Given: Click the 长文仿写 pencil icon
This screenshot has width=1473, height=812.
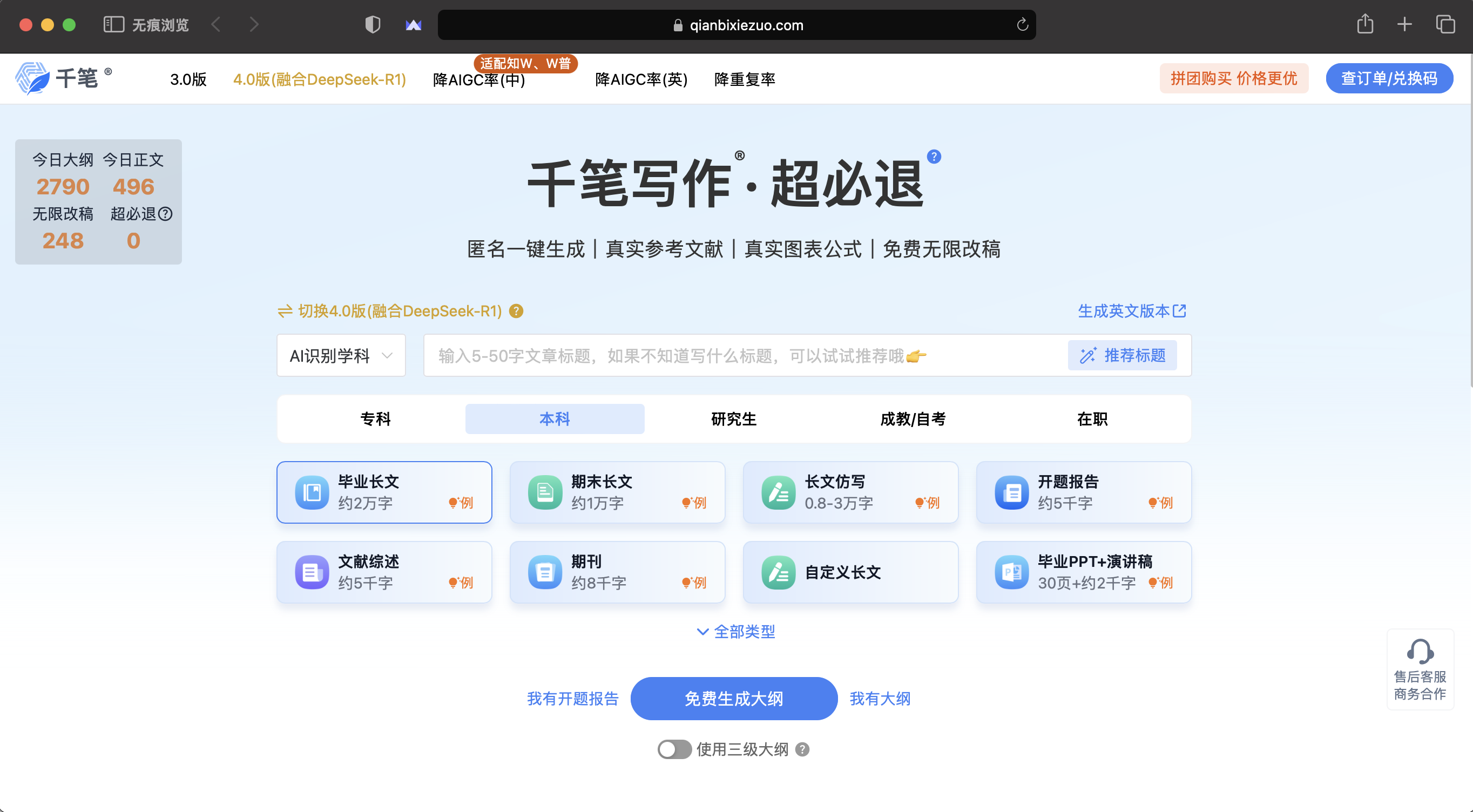Looking at the screenshot, I should point(779,492).
